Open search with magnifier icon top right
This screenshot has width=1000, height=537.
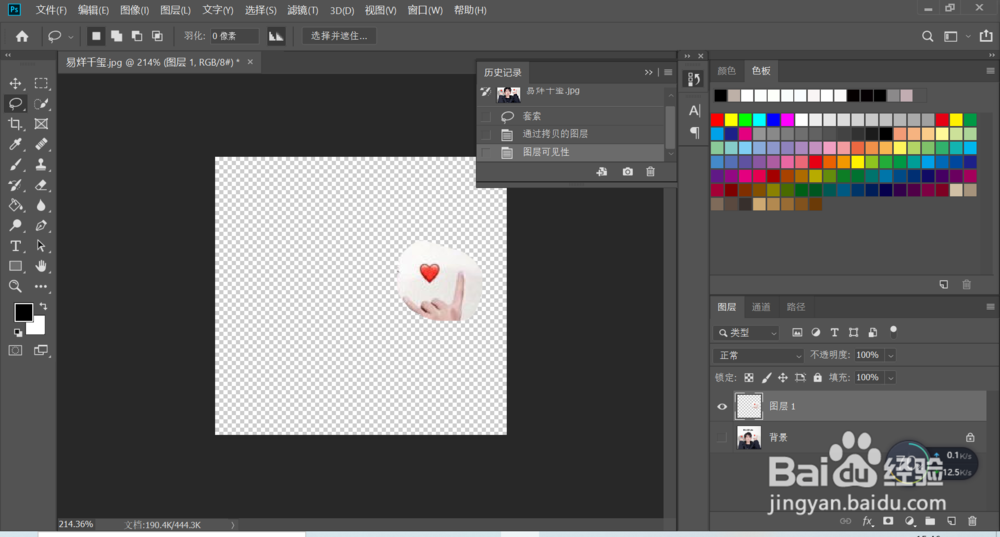(x=927, y=36)
